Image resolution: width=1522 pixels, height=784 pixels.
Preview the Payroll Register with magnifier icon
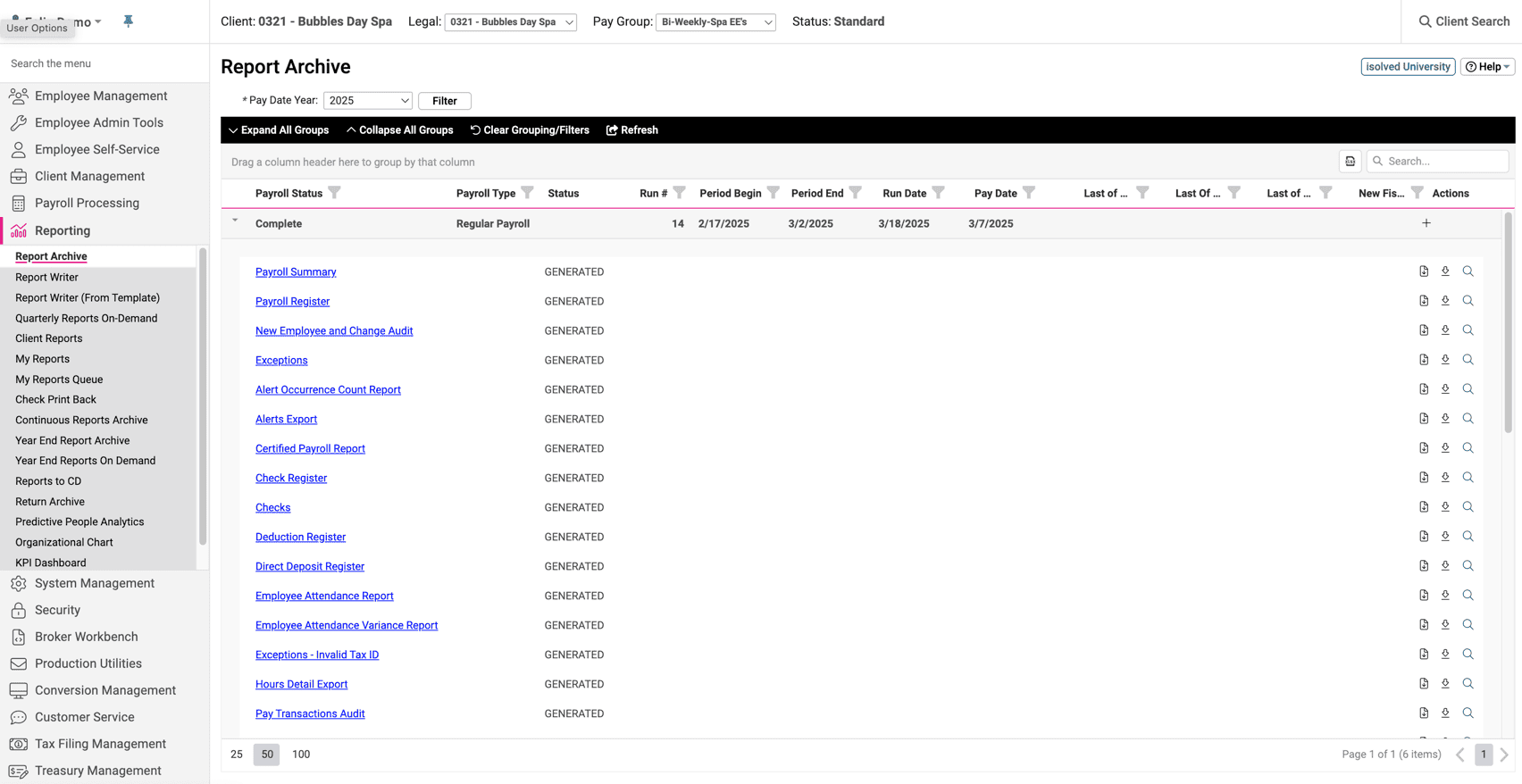1468,301
